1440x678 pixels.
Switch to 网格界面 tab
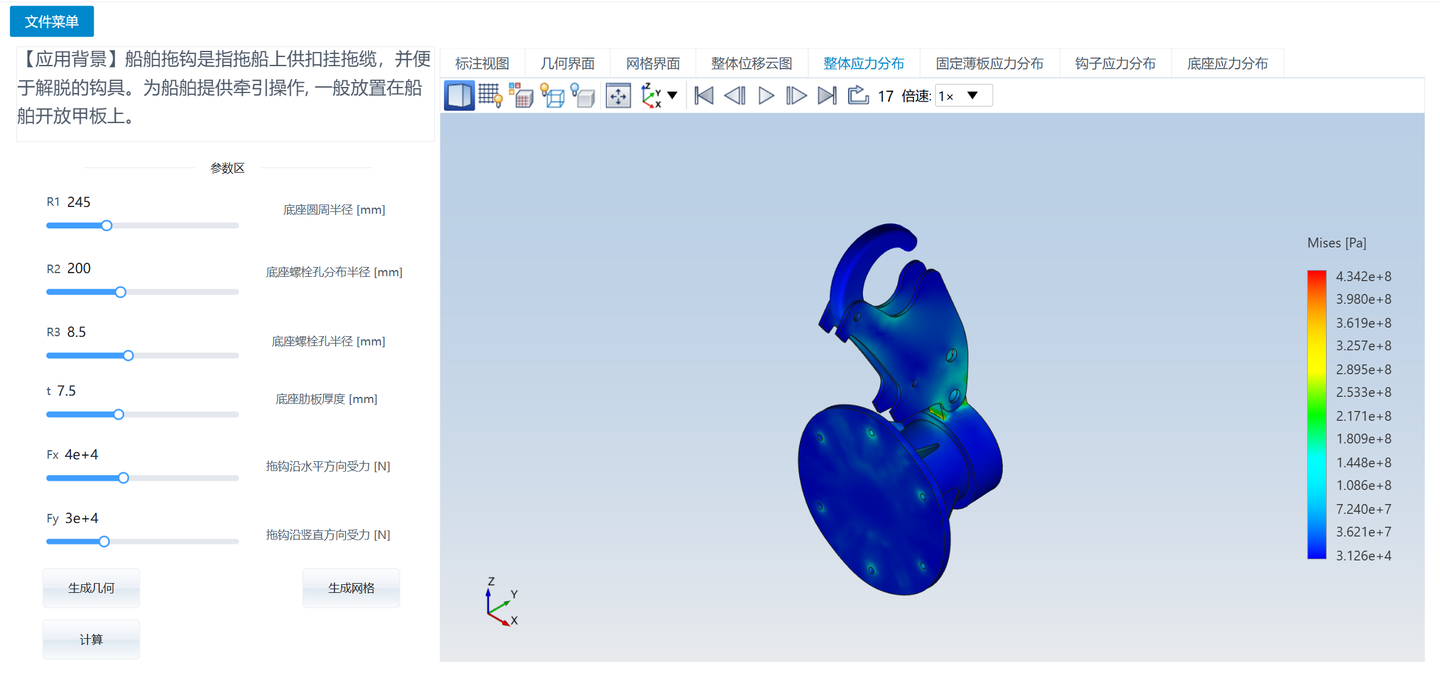click(653, 63)
